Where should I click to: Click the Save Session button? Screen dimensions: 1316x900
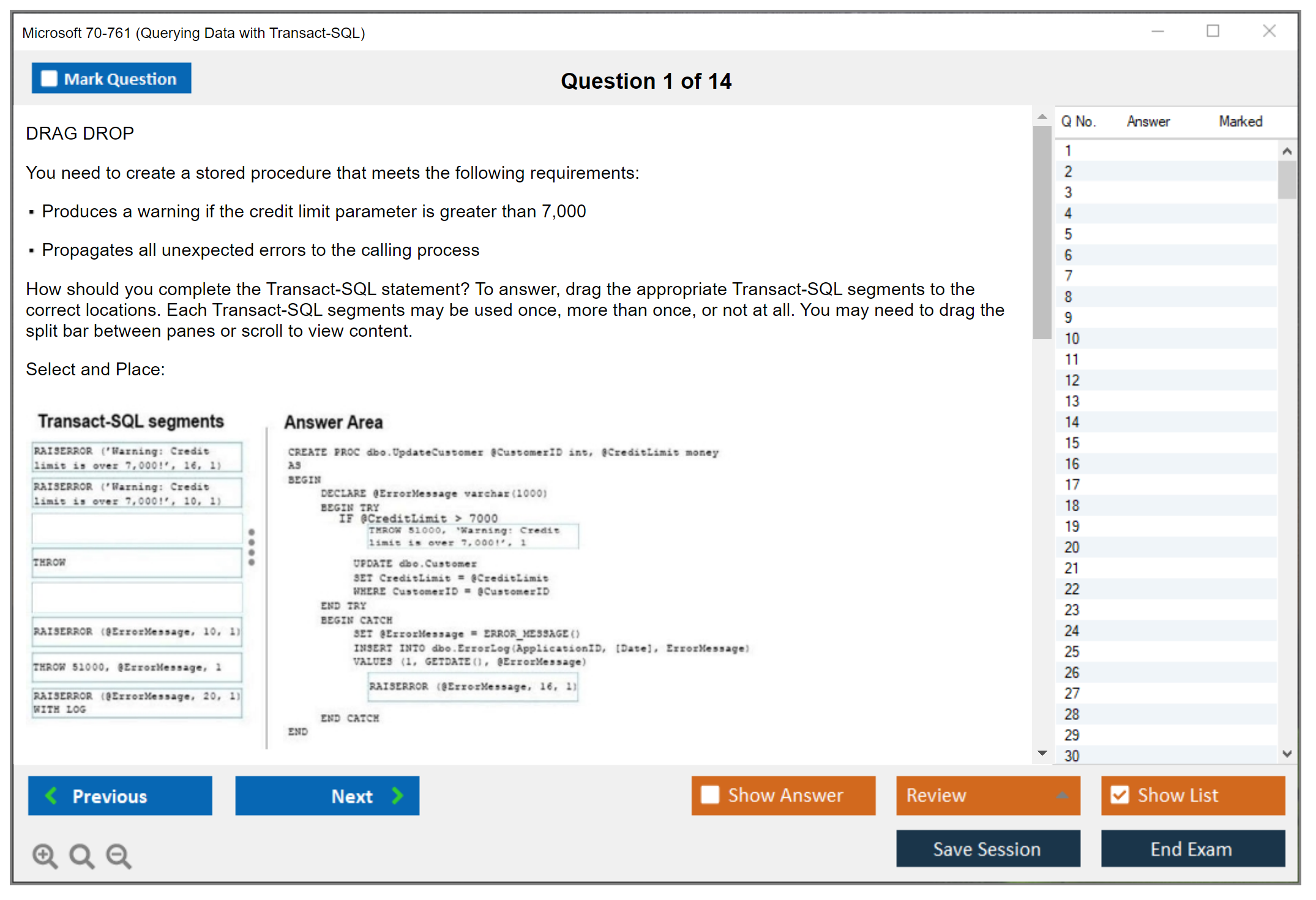[x=987, y=849]
